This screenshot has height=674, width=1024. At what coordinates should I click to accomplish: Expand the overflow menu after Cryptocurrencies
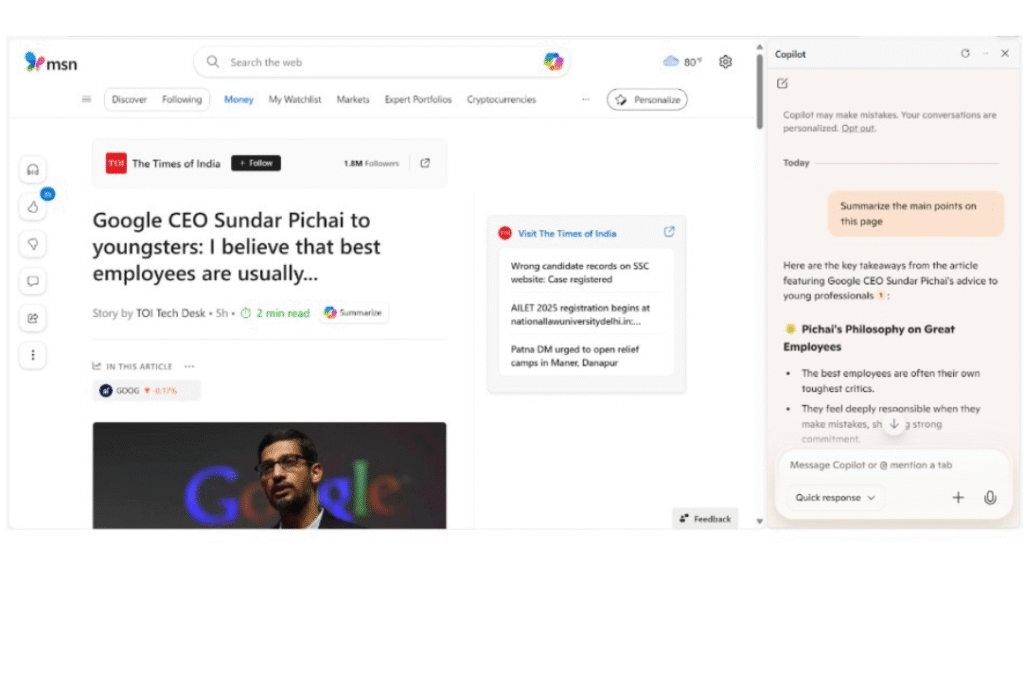[x=585, y=99]
